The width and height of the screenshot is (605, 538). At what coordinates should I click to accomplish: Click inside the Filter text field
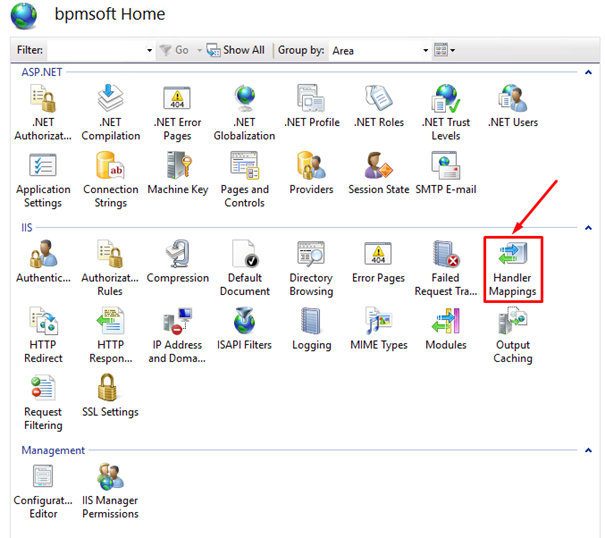(95, 50)
